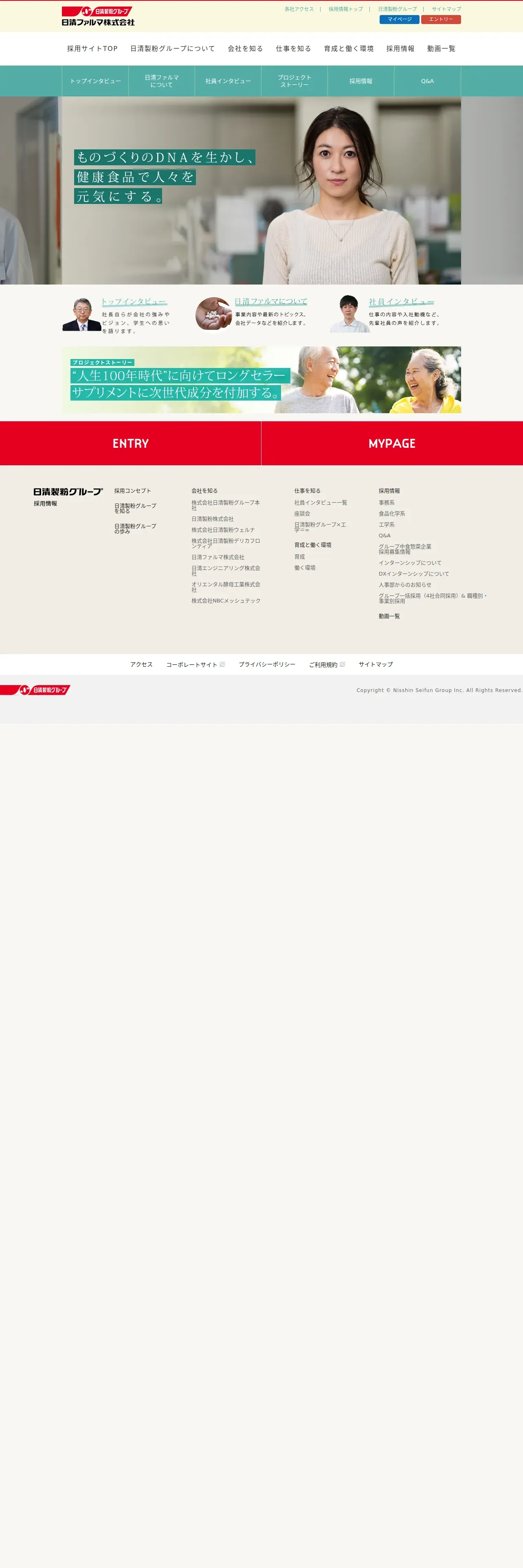Click the footer 日清製粉グループ 採用情報 logo
Image resolution: width=523 pixels, height=1568 pixels.
68,497
